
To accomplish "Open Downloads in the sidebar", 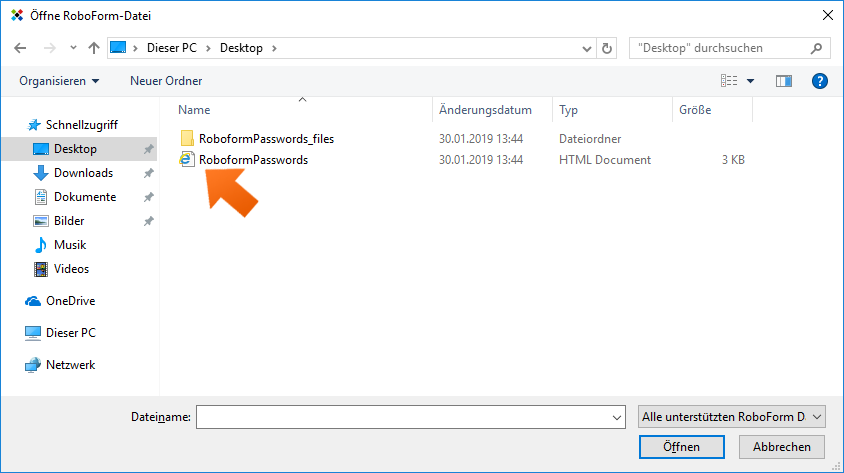I will coord(83,173).
